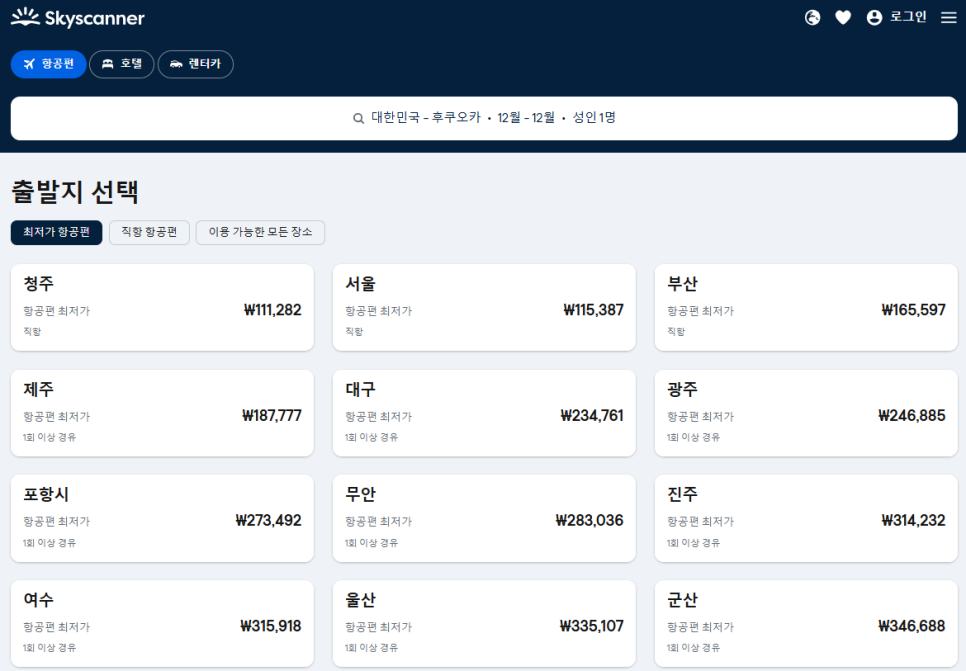
Task: Select 이용 가능한 모든 장소 filter
Action: click(260, 232)
